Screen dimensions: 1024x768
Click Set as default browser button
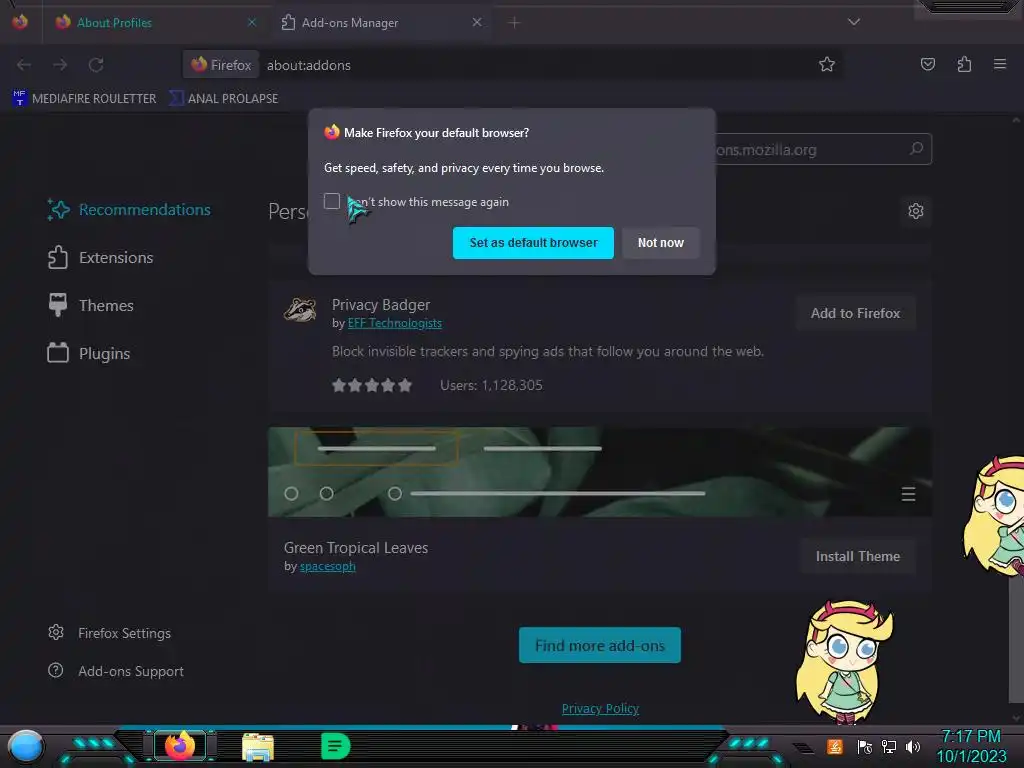pyautogui.click(x=533, y=243)
